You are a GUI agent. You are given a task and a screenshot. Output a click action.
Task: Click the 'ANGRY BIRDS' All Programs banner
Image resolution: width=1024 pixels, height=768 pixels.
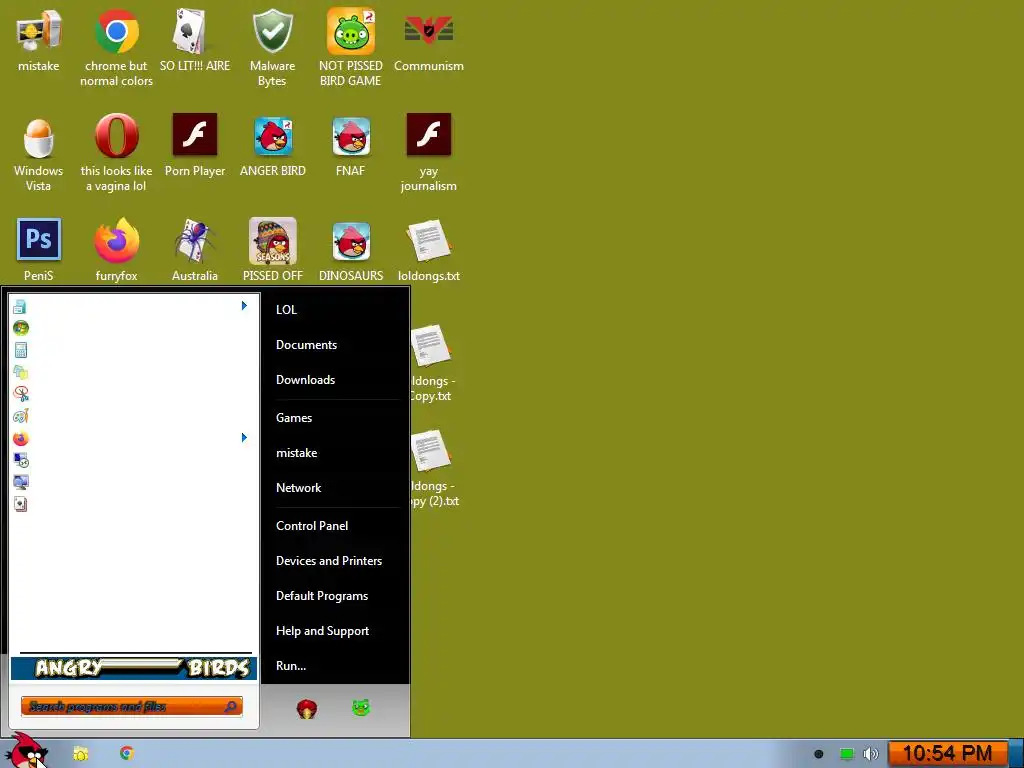[134, 668]
